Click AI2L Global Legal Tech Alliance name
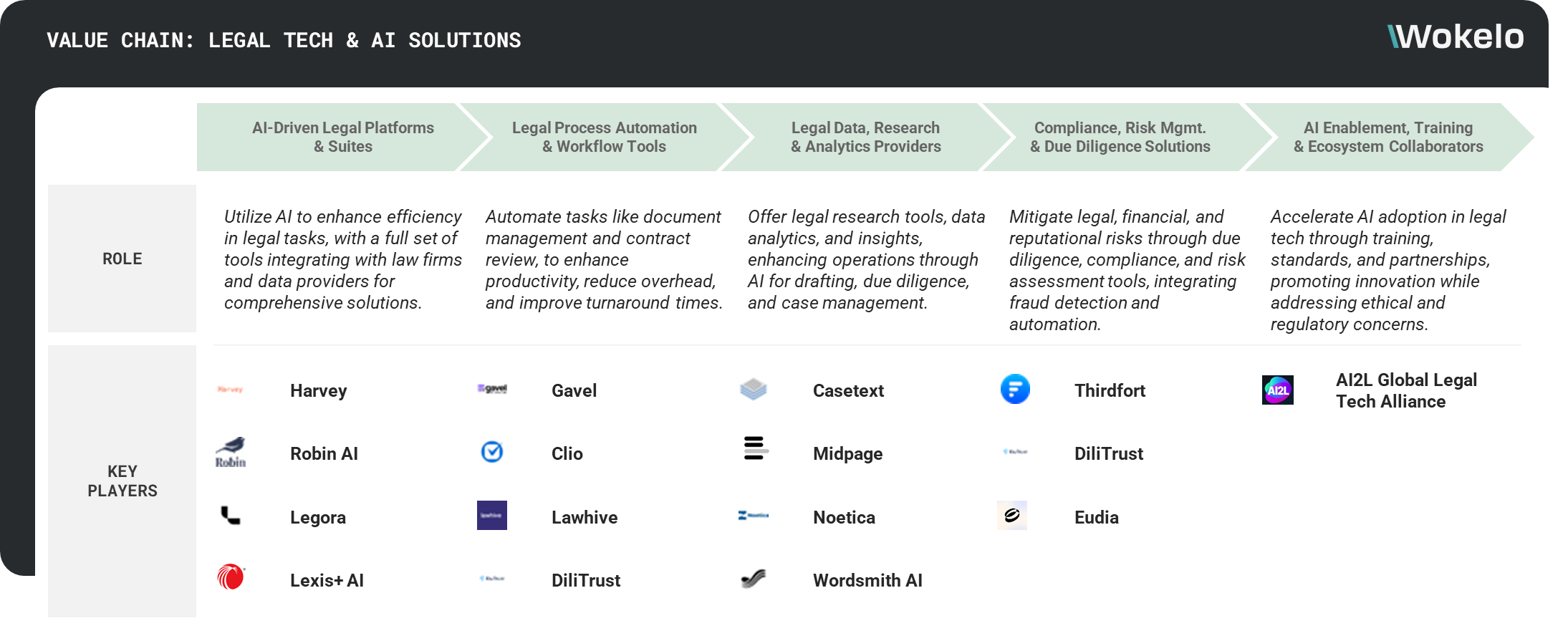The height and width of the screenshot is (636, 1568). tap(1406, 390)
